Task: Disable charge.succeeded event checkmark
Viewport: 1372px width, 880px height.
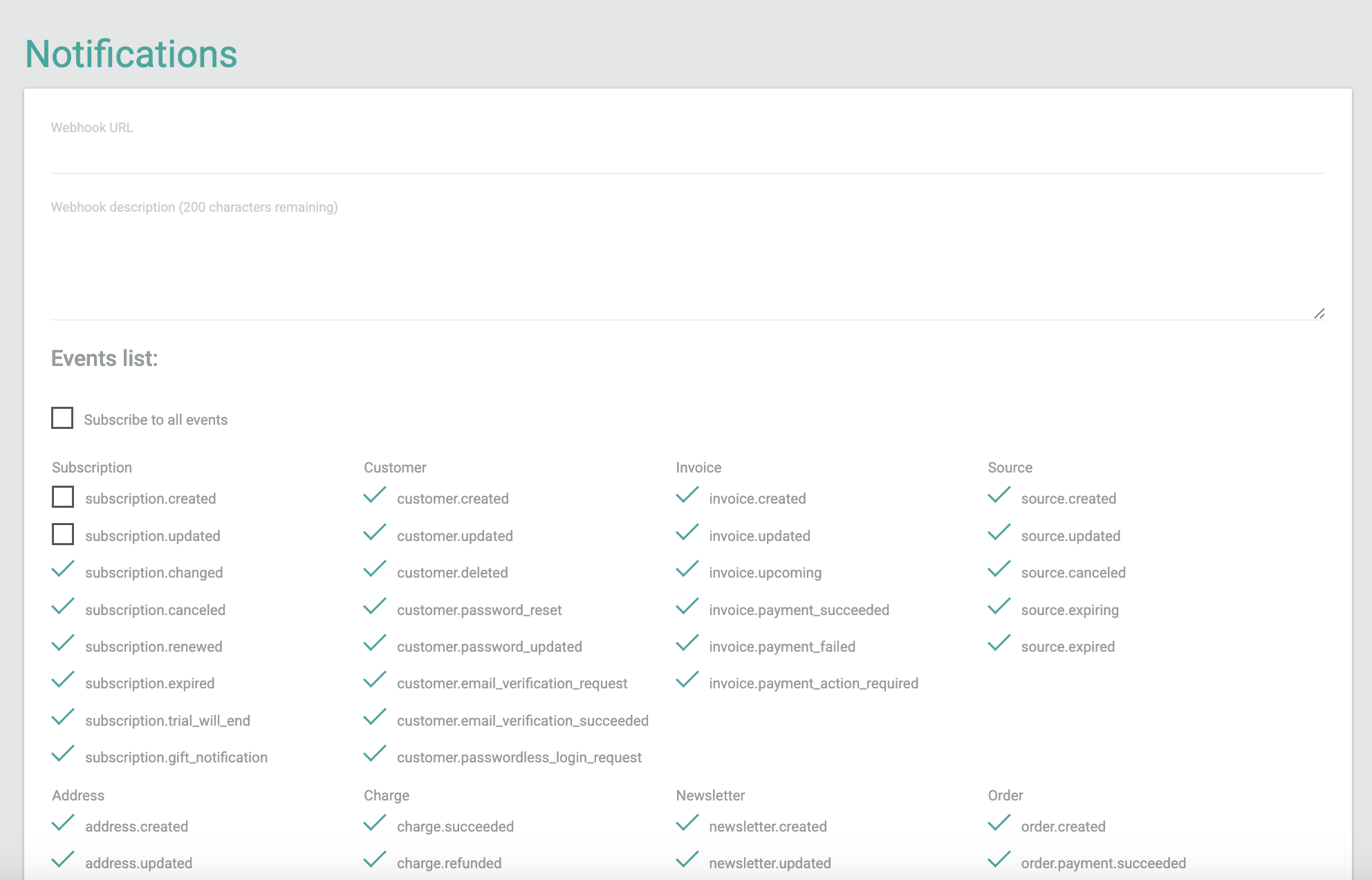Action: pos(375,825)
